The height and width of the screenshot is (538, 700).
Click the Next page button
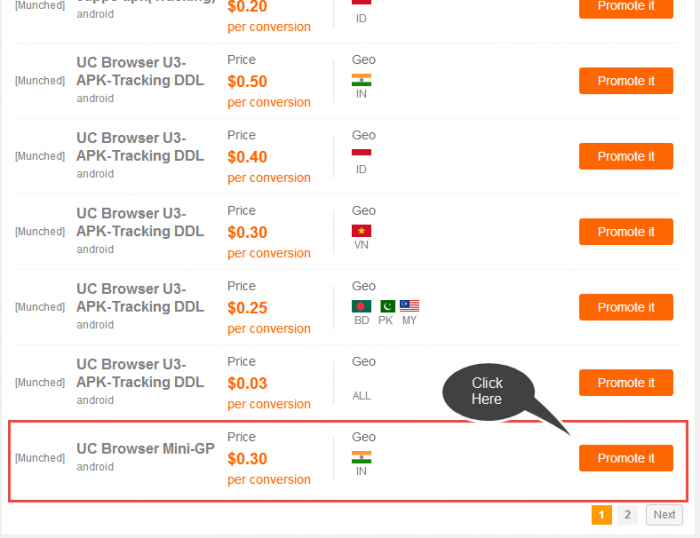point(664,515)
